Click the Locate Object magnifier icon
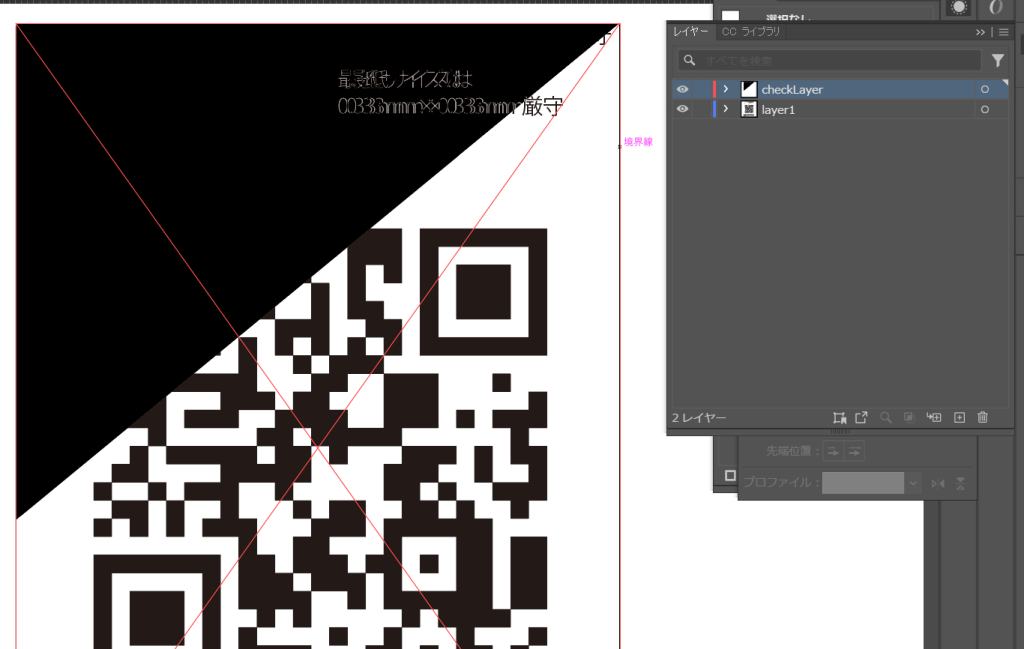Screen dimensions: 1024x649 pyautogui.click(x=886, y=417)
